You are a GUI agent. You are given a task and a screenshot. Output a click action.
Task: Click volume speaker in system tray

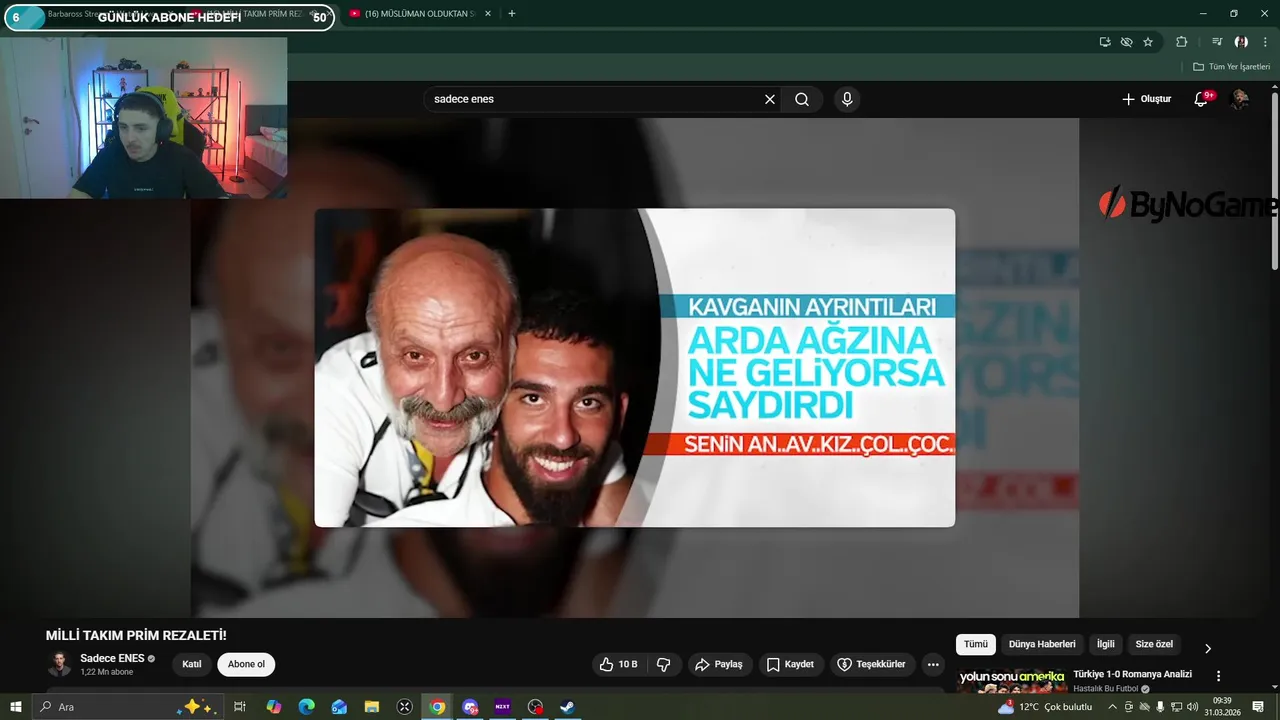[1192, 707]
